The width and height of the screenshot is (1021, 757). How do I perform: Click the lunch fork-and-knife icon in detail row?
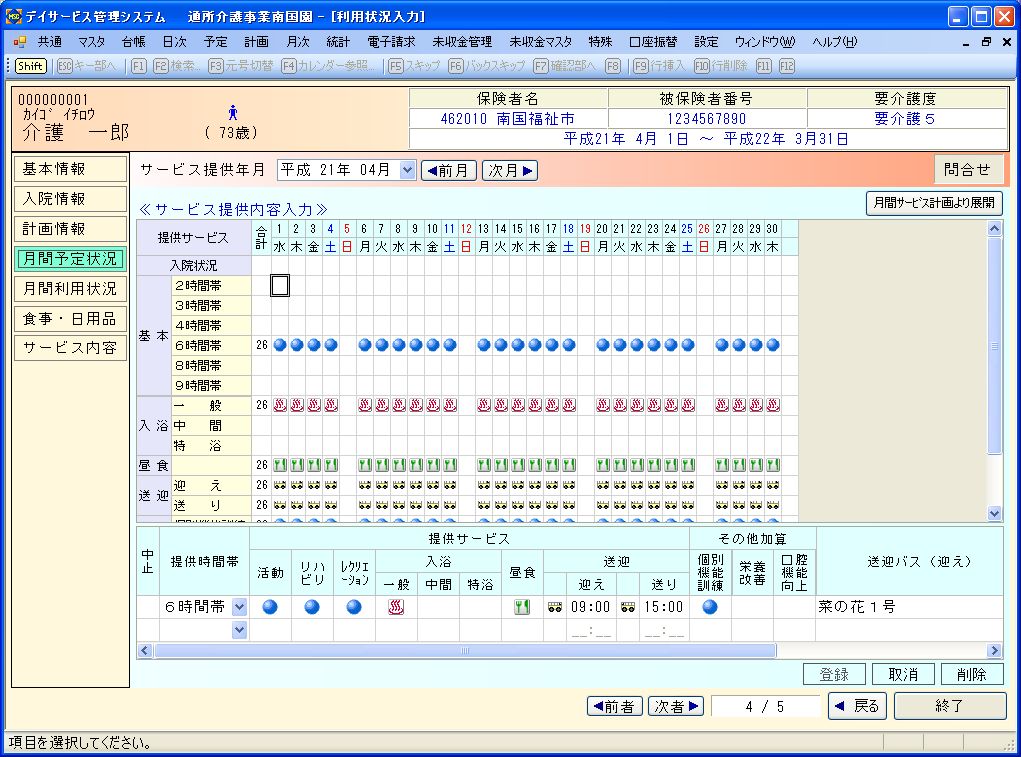click(521, 607)
